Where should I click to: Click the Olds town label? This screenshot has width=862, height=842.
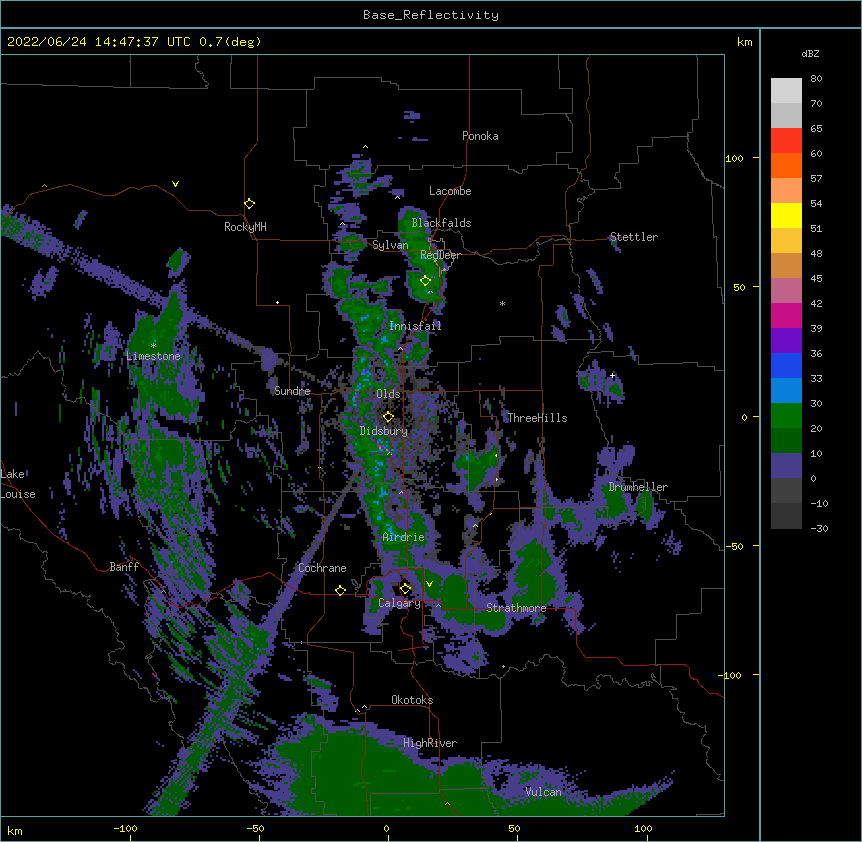(388, 394)
